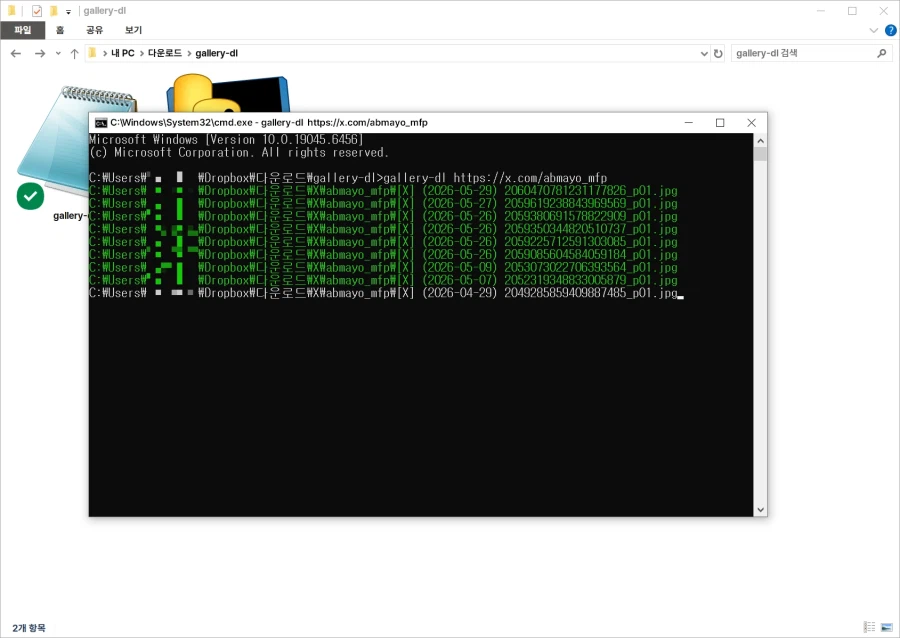Click gallery-dl in the address path
The height and width of the screenshot is (638, 900).
pyautogui.click(x=216, y=53)
